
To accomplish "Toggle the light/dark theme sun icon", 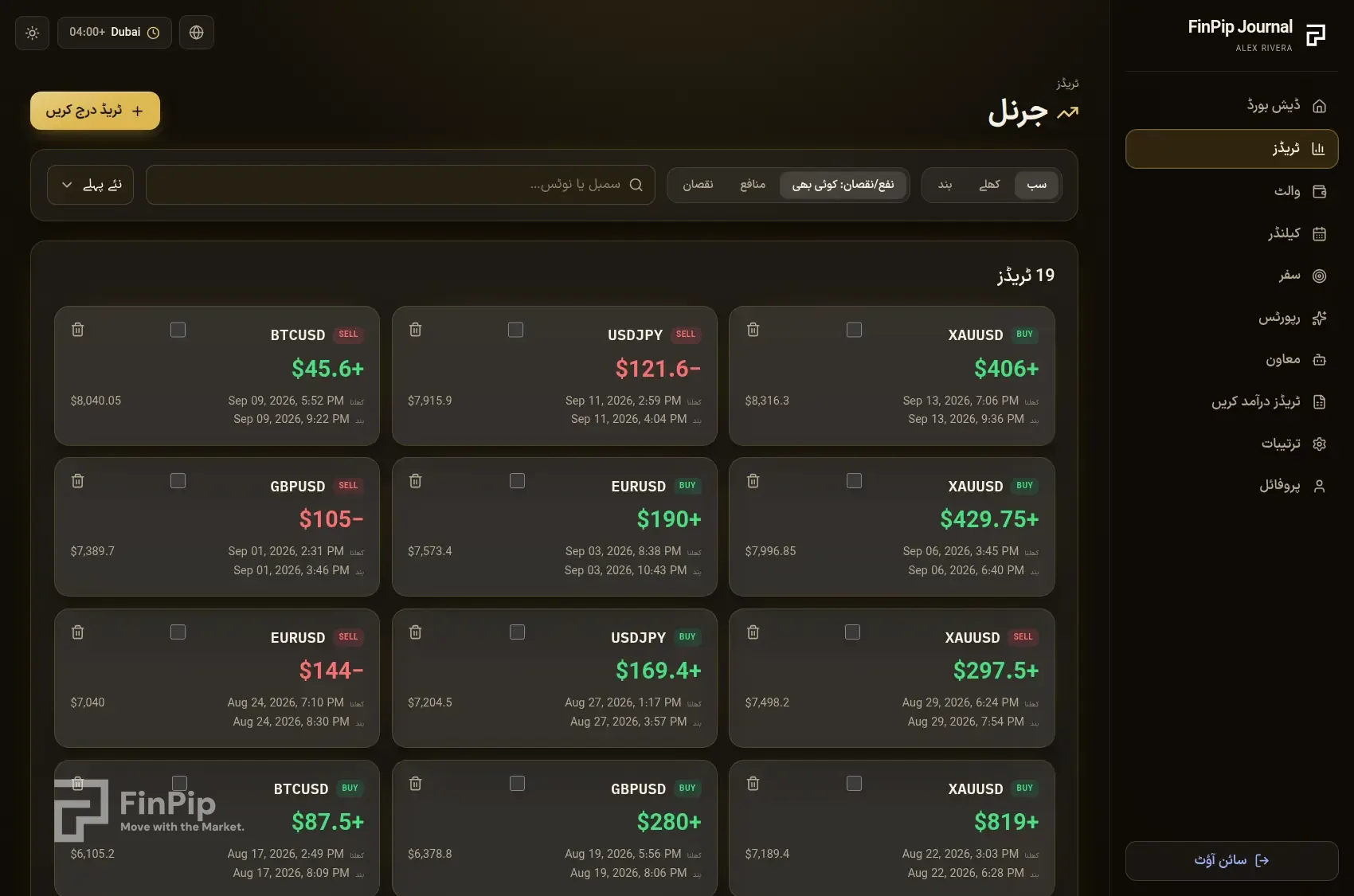I will pos(33,33).
